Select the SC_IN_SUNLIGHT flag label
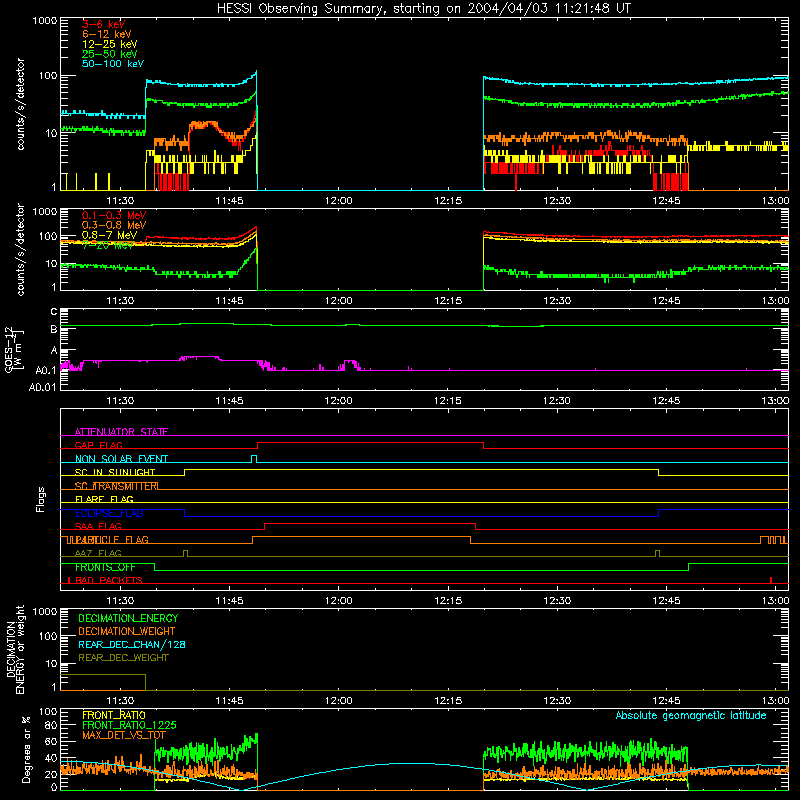This screenshot has height=800, width=800. 115,472
